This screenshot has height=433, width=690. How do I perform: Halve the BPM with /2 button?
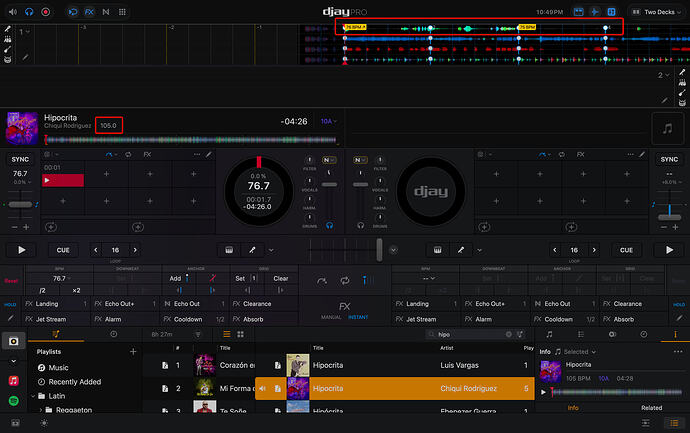pos(42,290)
